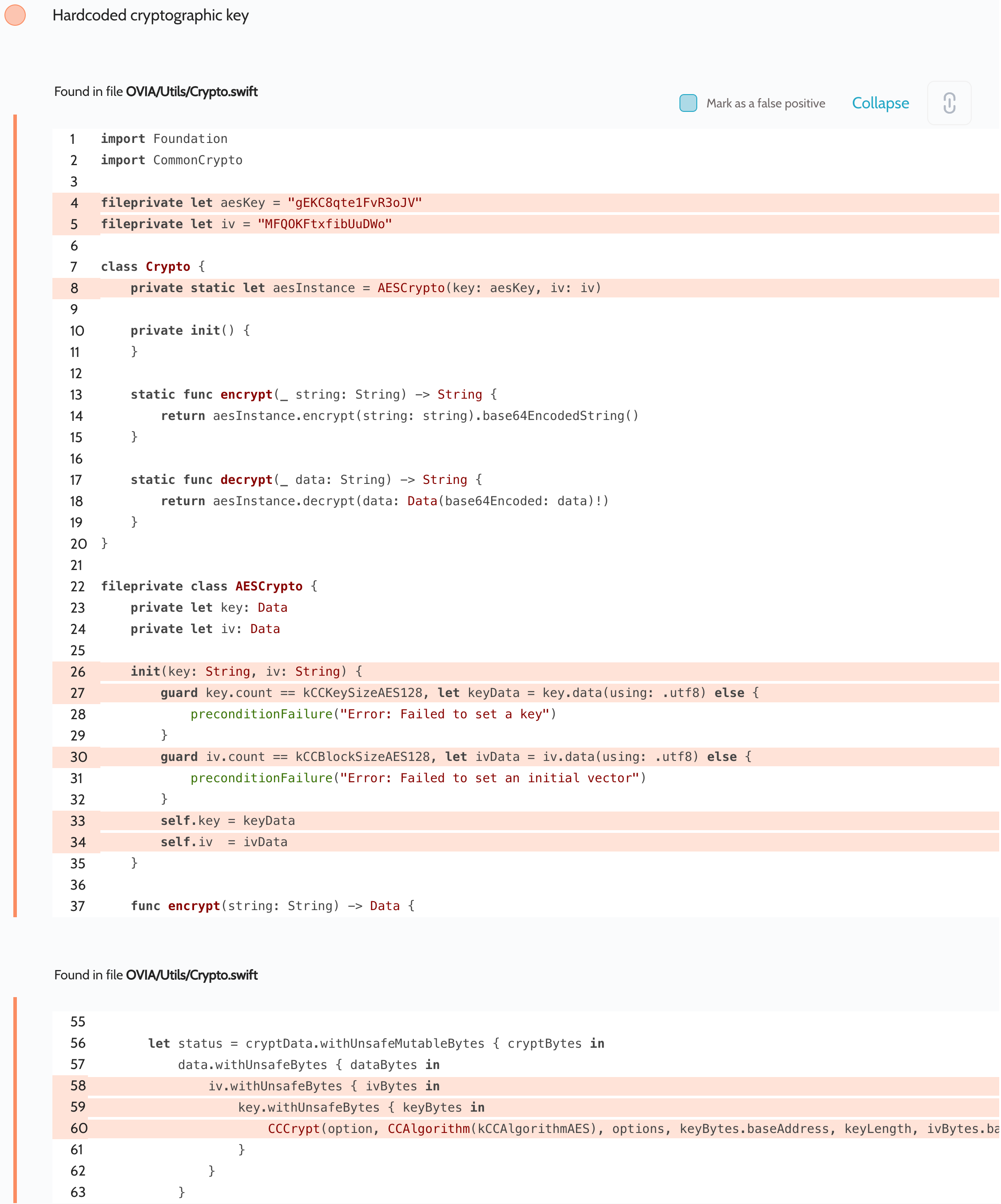This screenshot has height=1204, width=1001.
Task: Check the 'Mark as a false positive' checkbox
Action: point(688,103)
